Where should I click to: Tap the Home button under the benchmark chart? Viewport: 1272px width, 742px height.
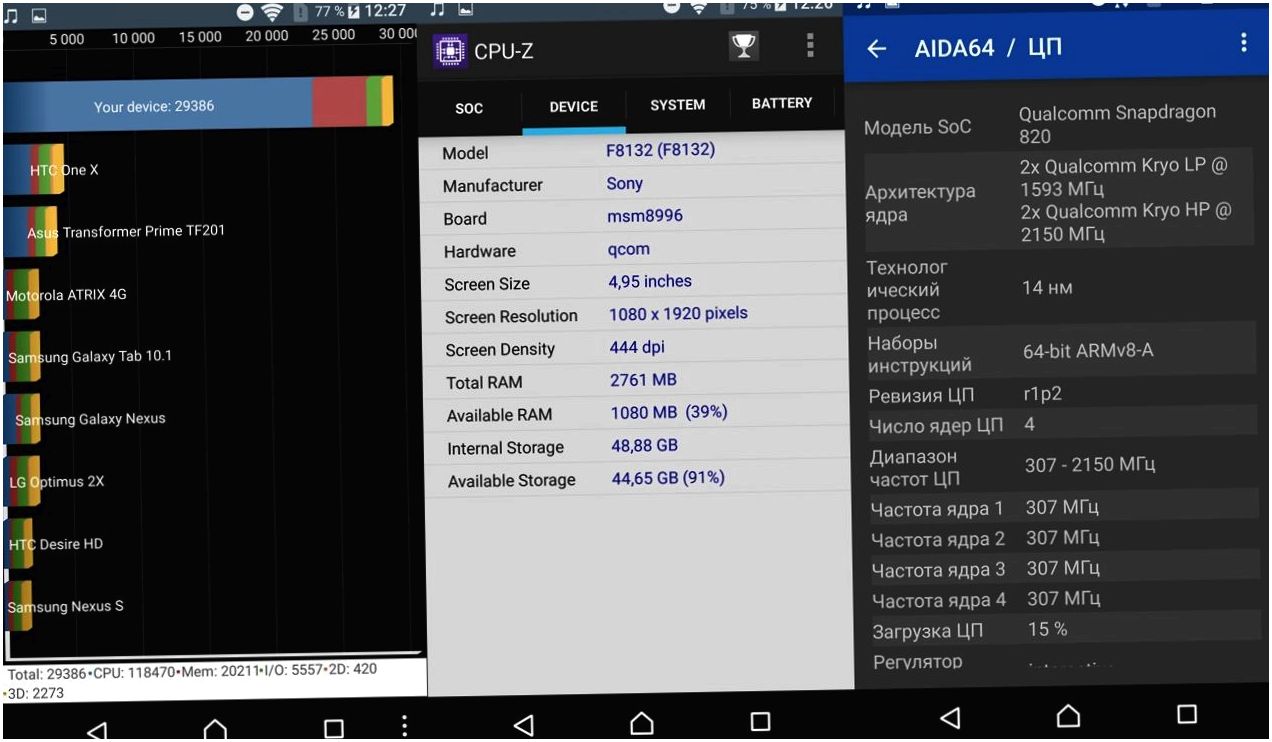pos(215,730)
